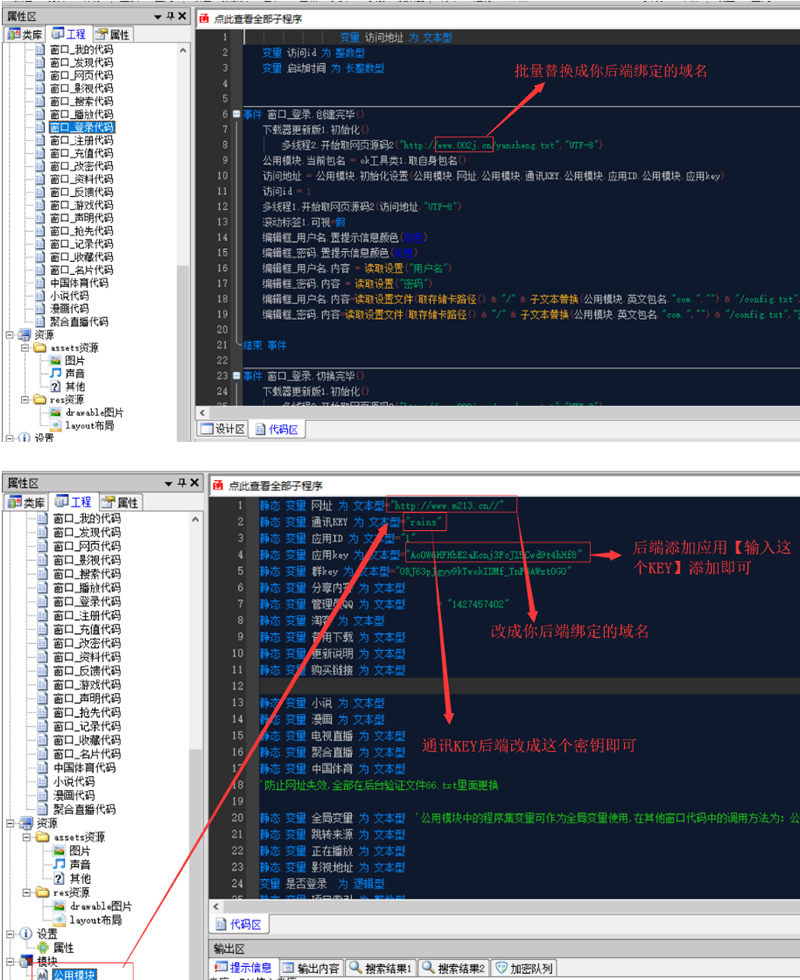Viewport: 800px width, 980px height.
Task: Collapse the res资源 tree node
Action: (x=25, y=399)
